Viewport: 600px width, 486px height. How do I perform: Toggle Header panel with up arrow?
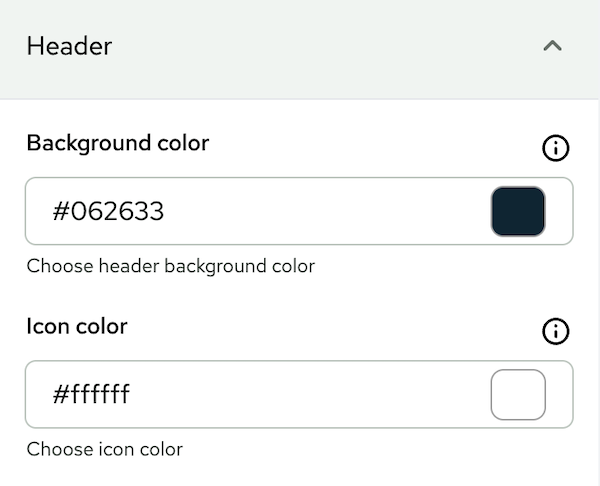pyautogui.click(x=552, y=46)
